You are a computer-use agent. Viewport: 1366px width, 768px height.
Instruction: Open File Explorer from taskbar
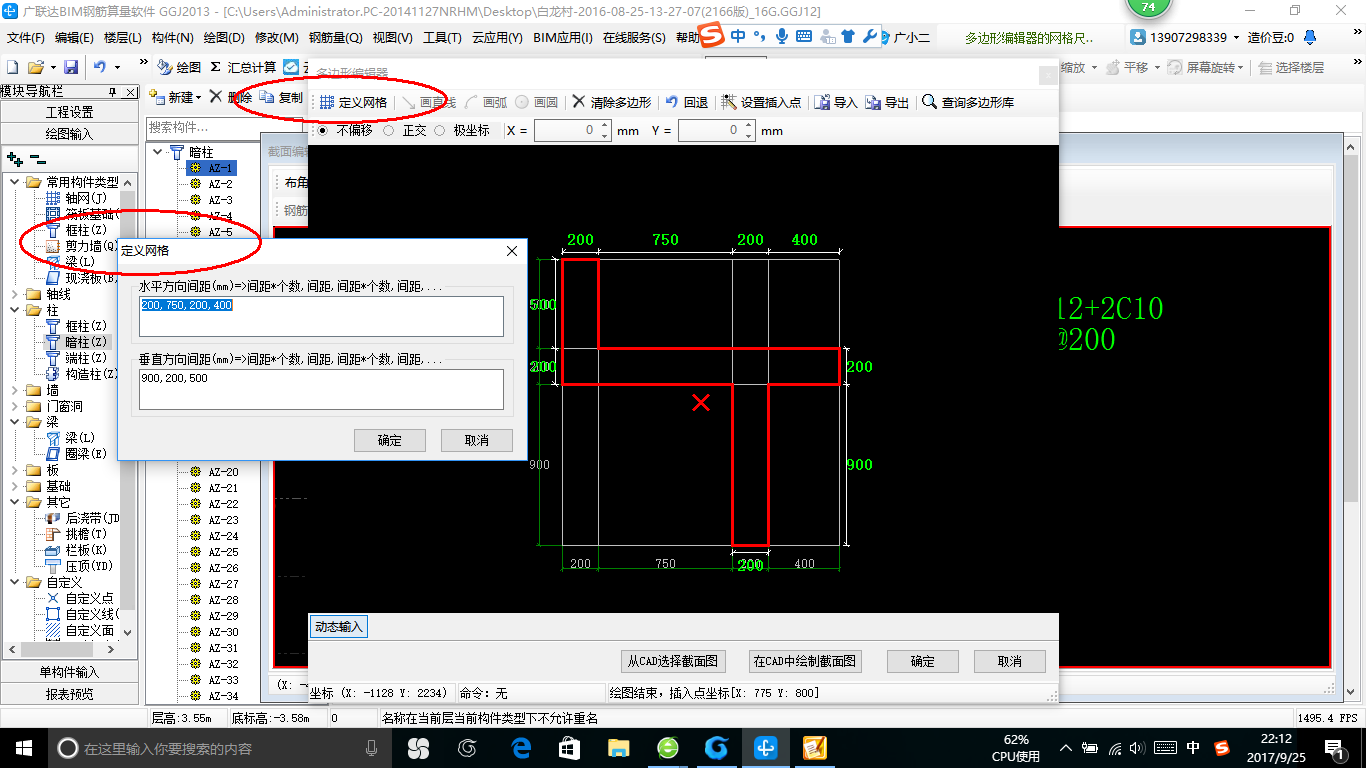tap(619, 748)
